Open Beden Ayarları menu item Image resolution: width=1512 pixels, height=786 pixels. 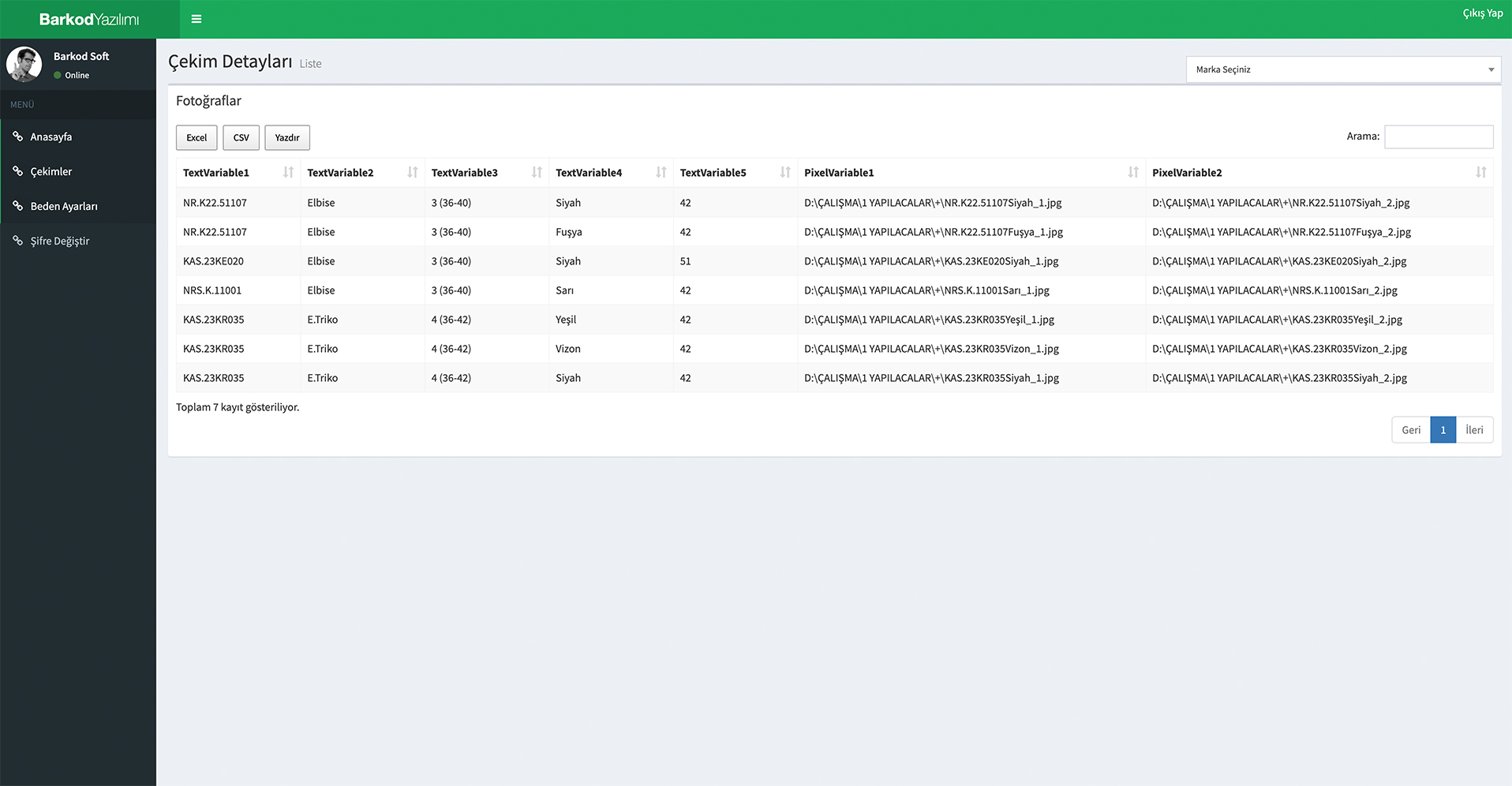coord(64,206)
